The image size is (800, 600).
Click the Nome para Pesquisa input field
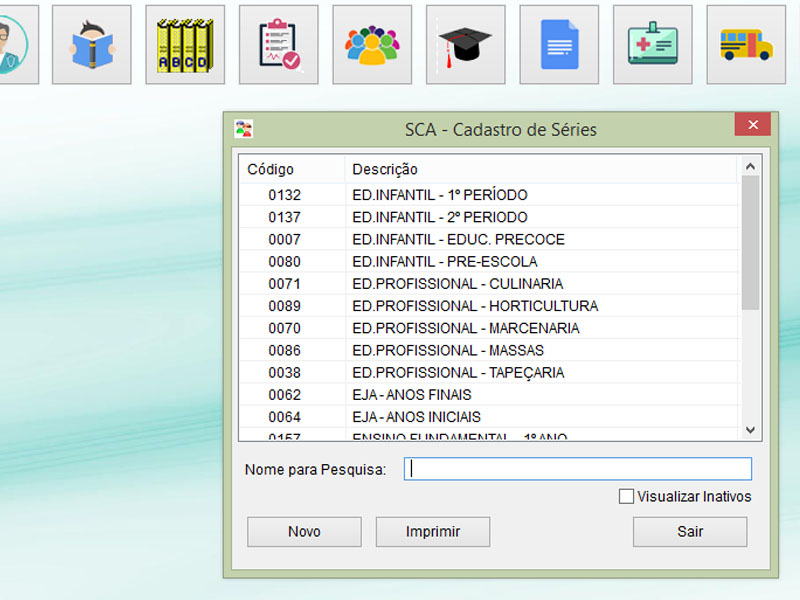tap(577, 469)
